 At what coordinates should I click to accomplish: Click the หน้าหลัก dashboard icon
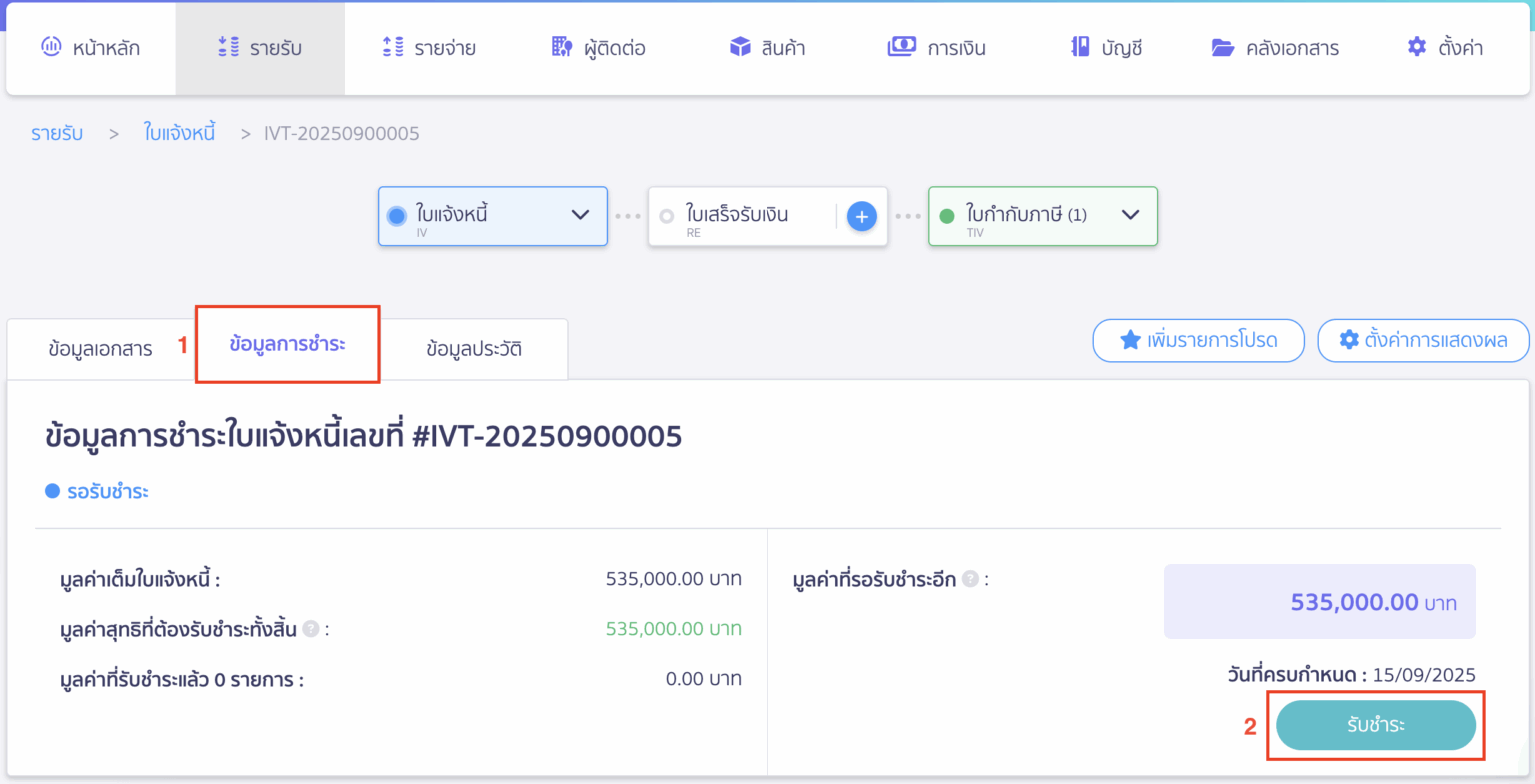coord(51,46)
